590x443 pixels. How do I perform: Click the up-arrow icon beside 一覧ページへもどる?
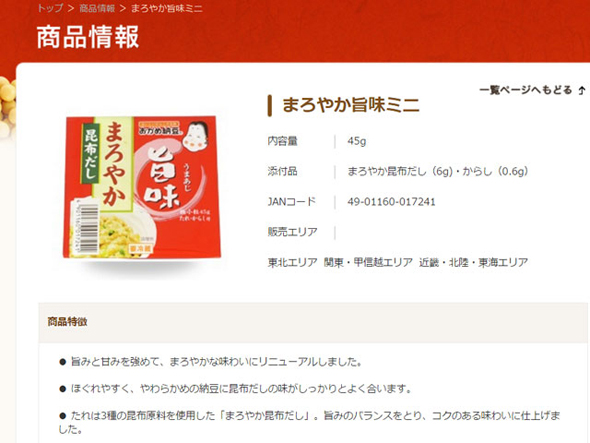pos(581,91)
